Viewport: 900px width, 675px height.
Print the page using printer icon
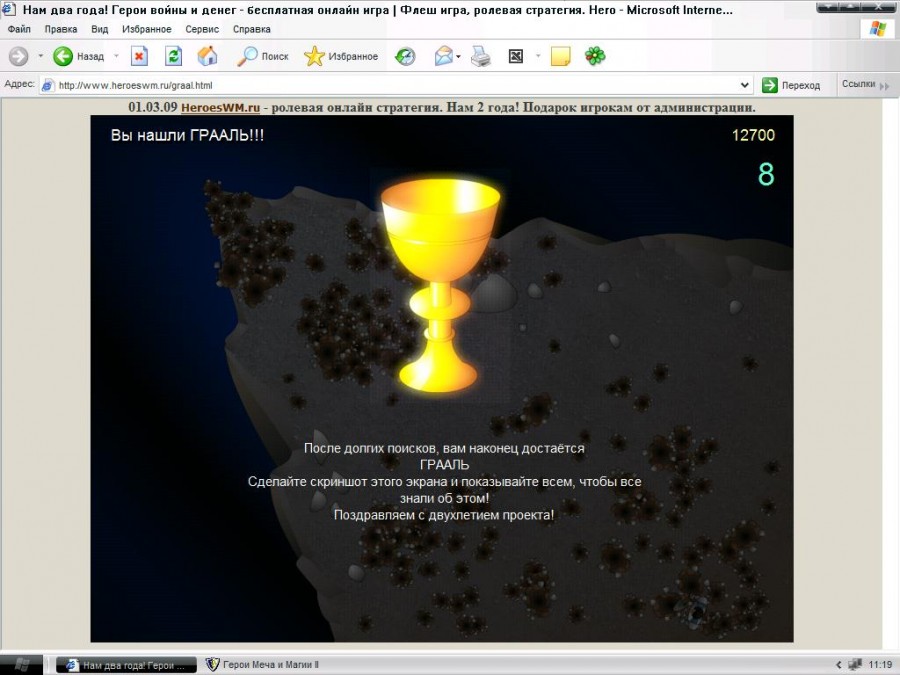click(x=481, y=56)
